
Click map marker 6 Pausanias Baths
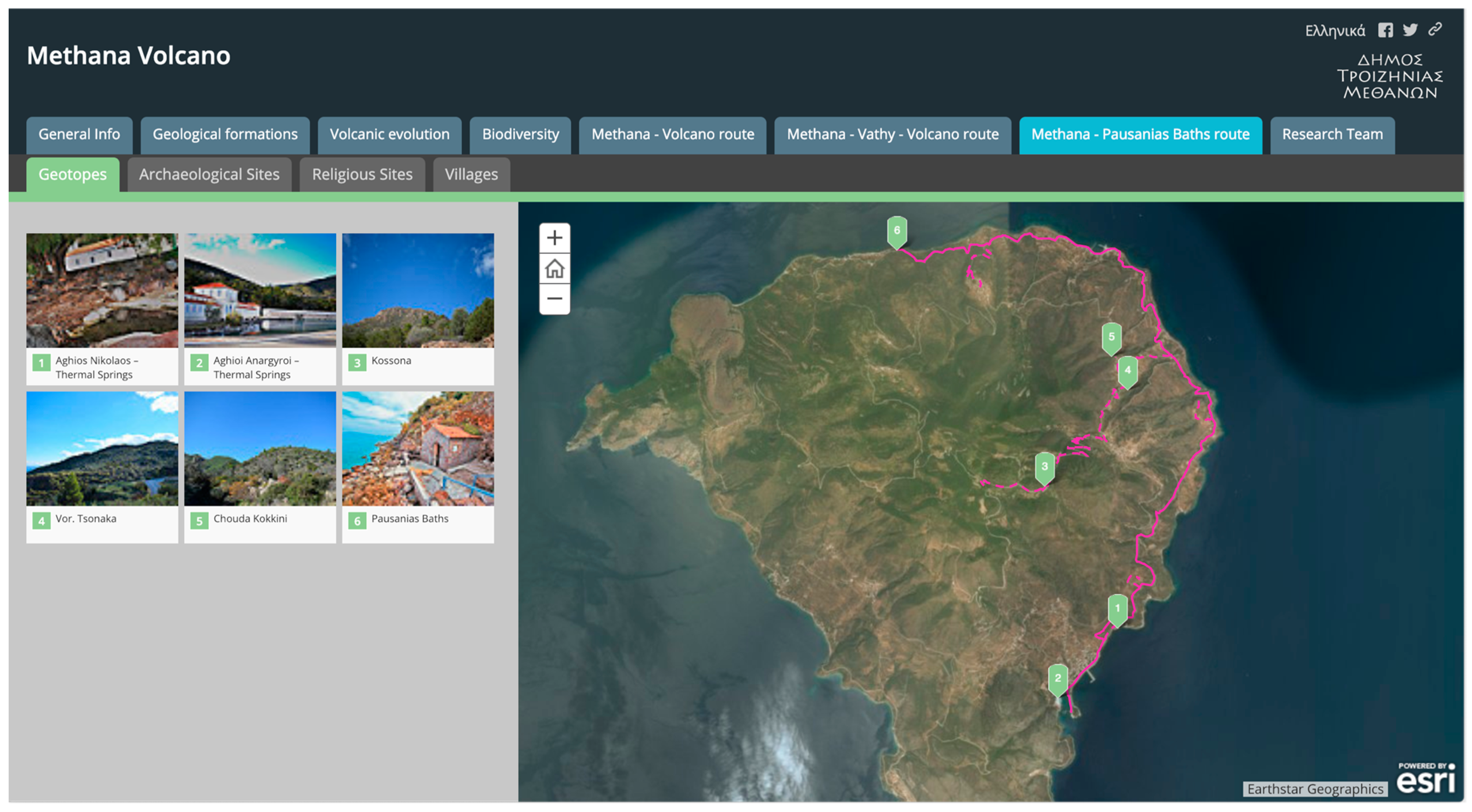click(x=897, y=231)
